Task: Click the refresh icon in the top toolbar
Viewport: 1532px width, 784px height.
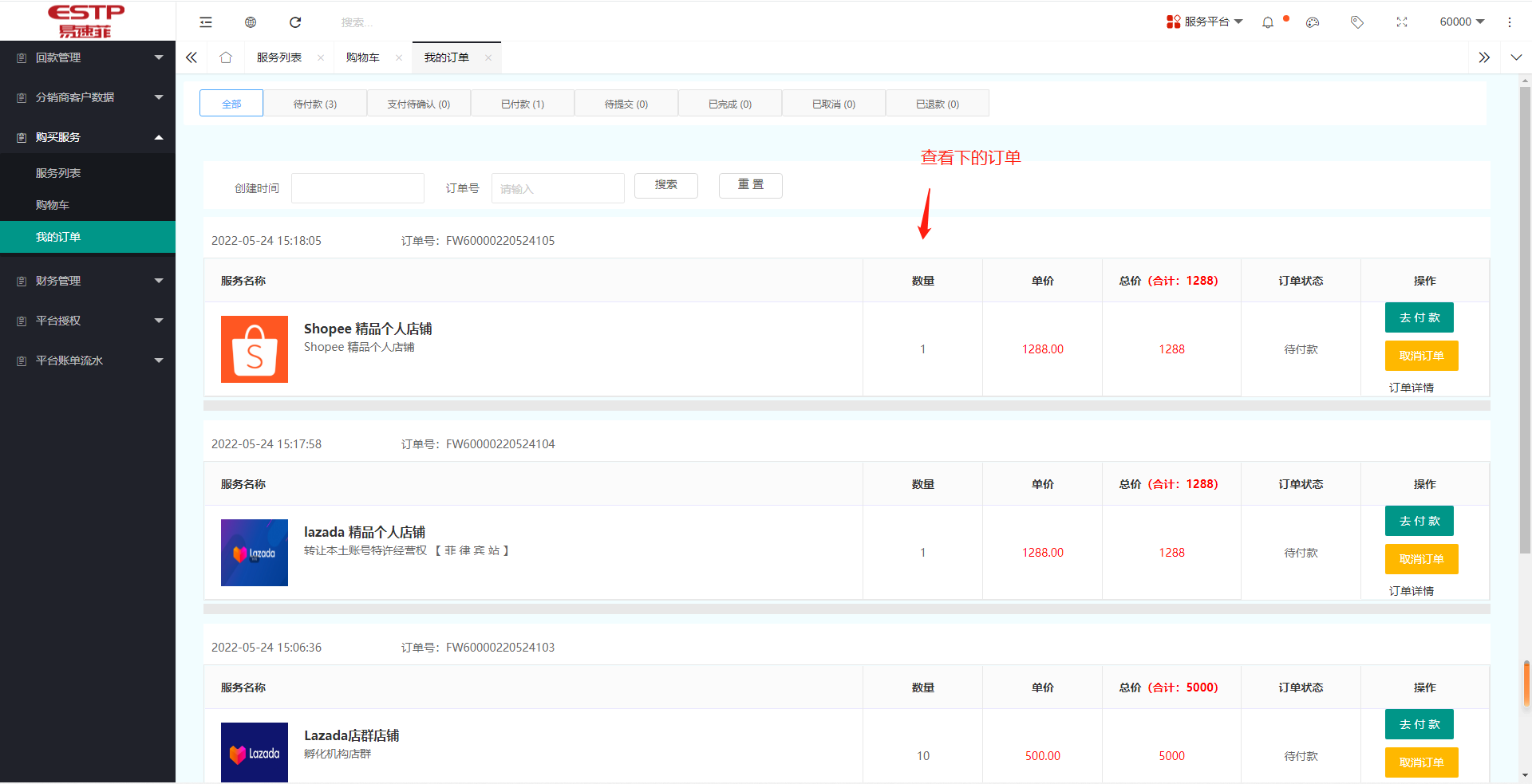Action: (x=295, y=22)
